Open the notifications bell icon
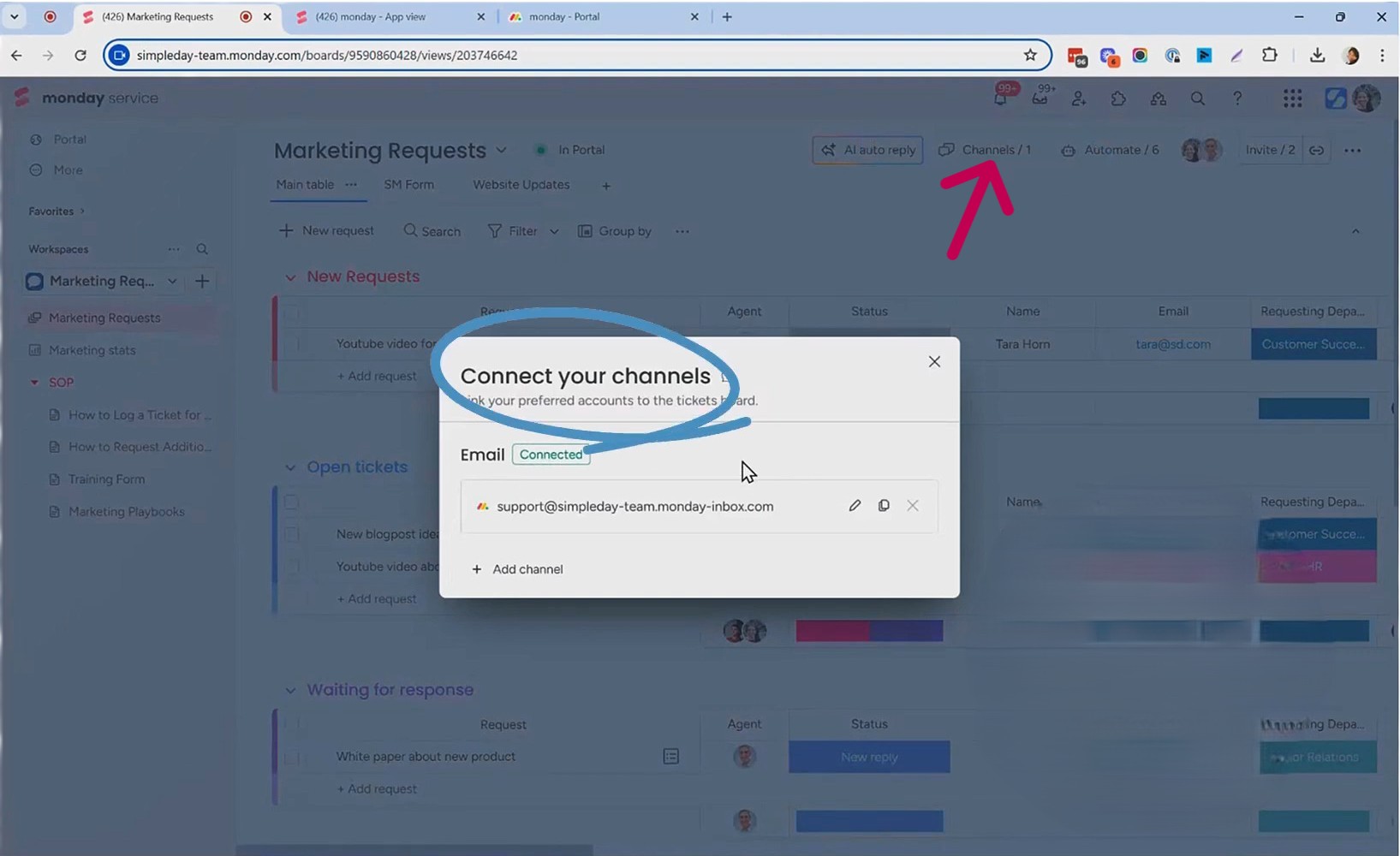Screen dimensions: 1400x856 pyautogui.click(x=1000, y=99)
